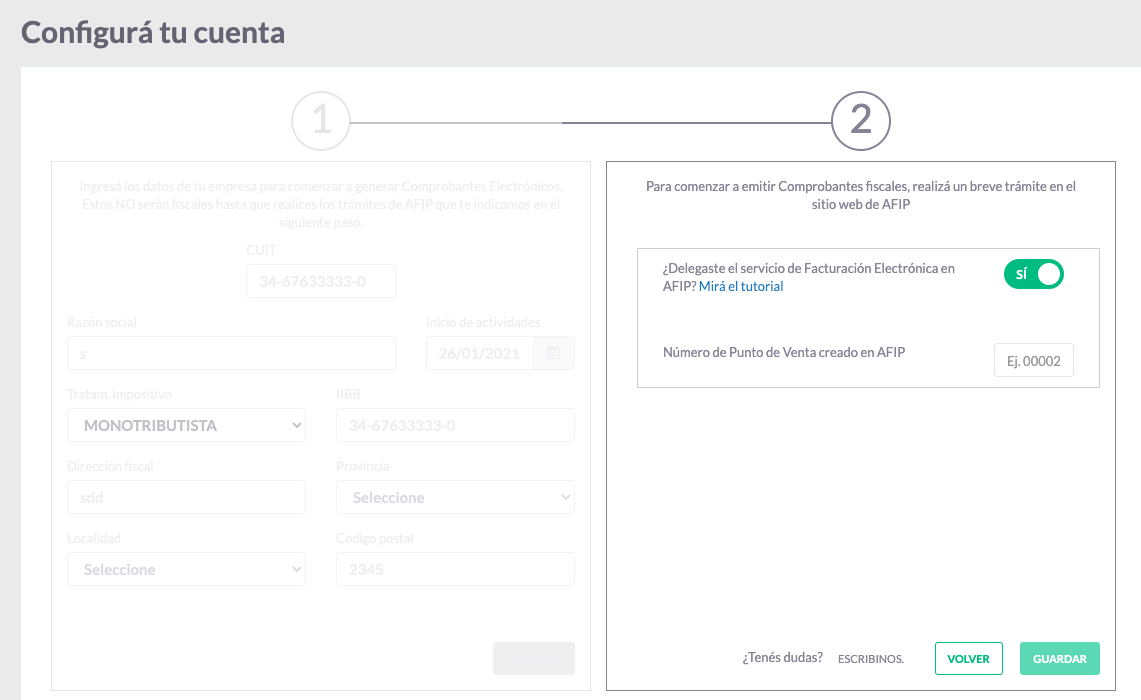Viewport: 1141px width, 700px height.
Task: Click the CUIT input field
Action: (x=321, y=282)
